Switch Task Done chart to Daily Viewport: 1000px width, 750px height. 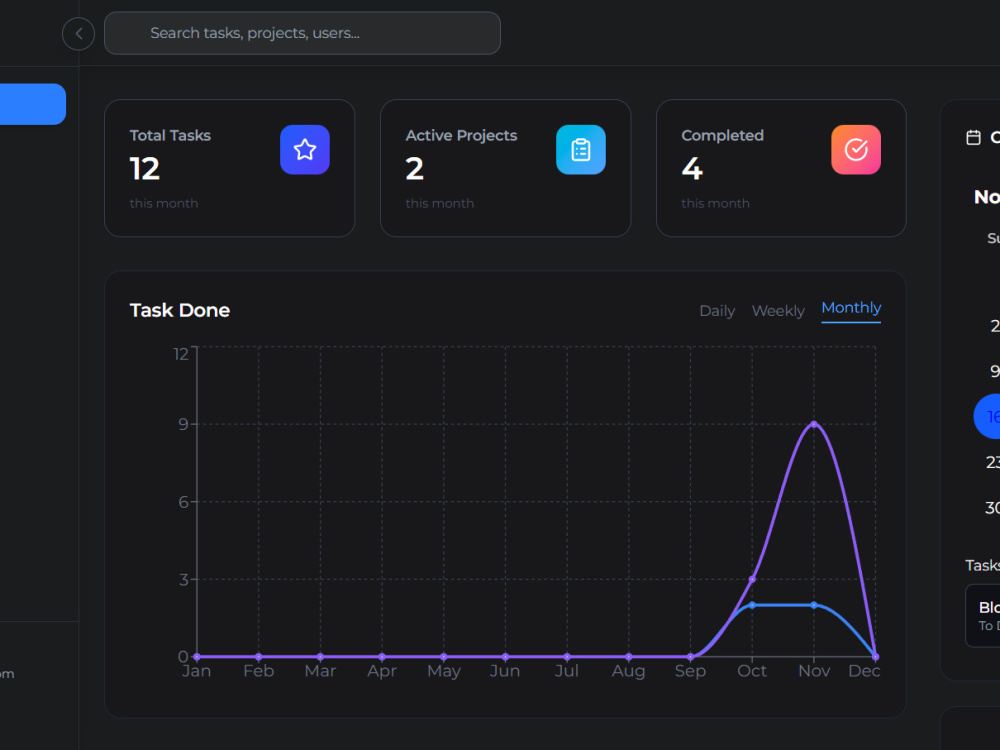[x=717, y=311]
